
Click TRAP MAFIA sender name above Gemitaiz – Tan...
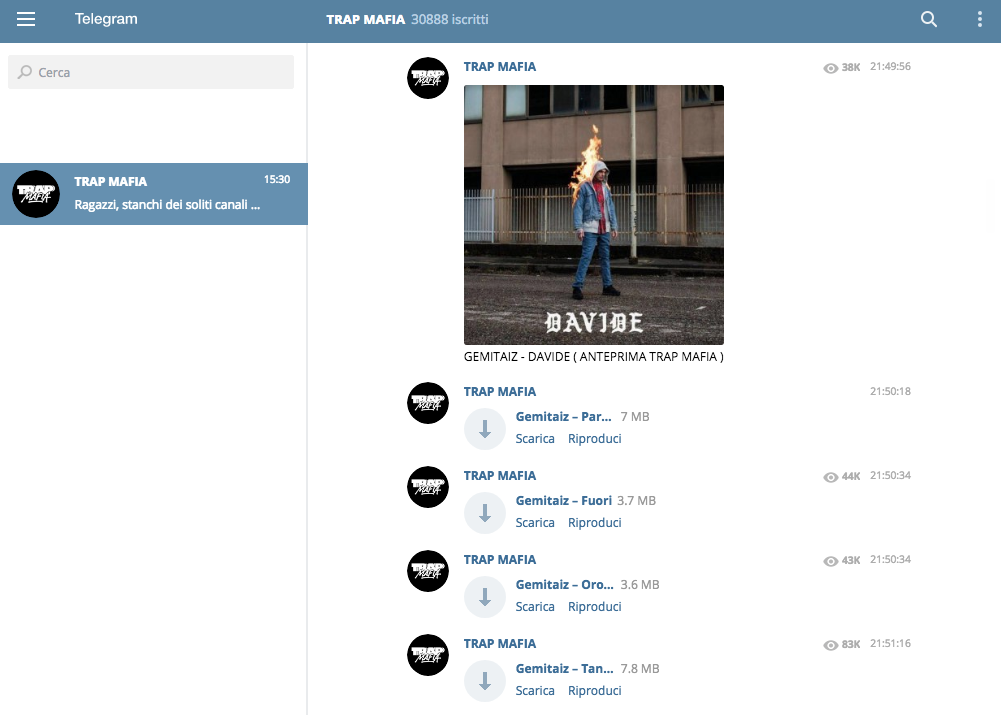pyautogui.click(x=500, y=644)
